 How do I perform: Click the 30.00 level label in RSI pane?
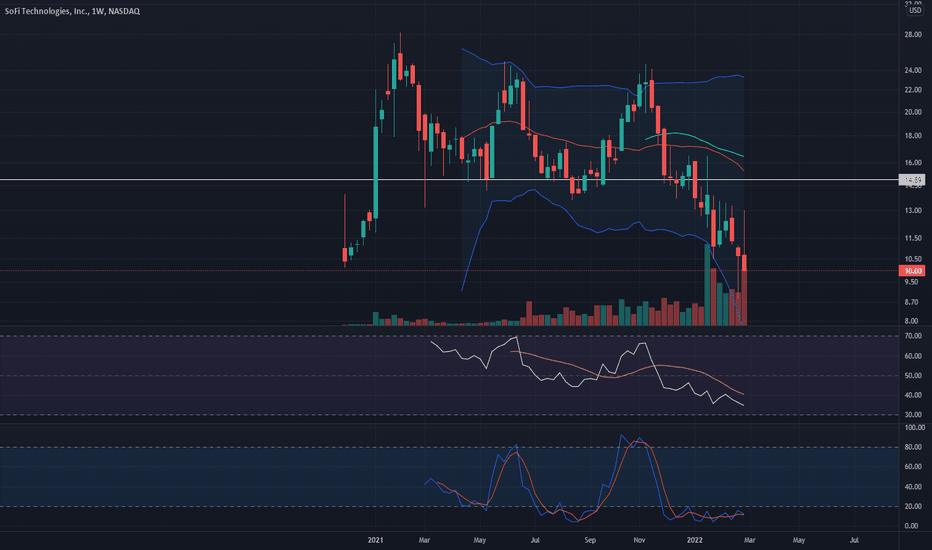[913, 415]
